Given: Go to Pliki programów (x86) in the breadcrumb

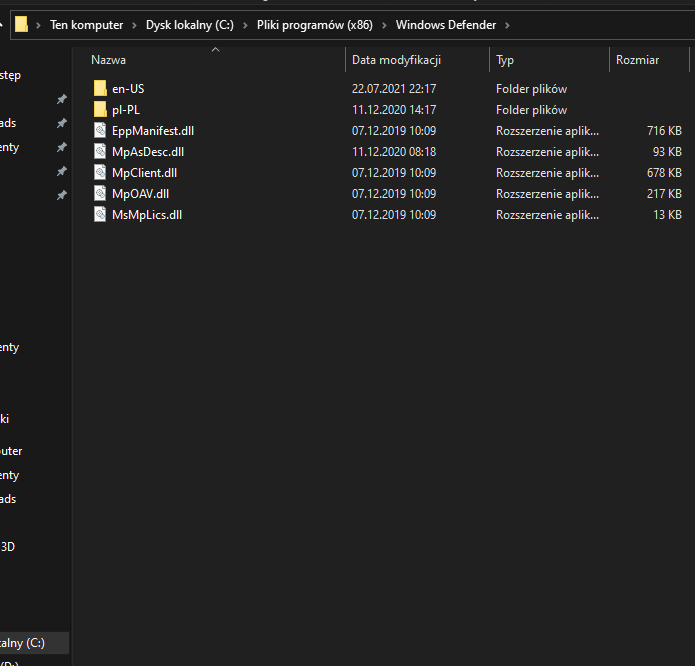Looking at the screenshot, I should pyautogui.click(x=315, y=25).
